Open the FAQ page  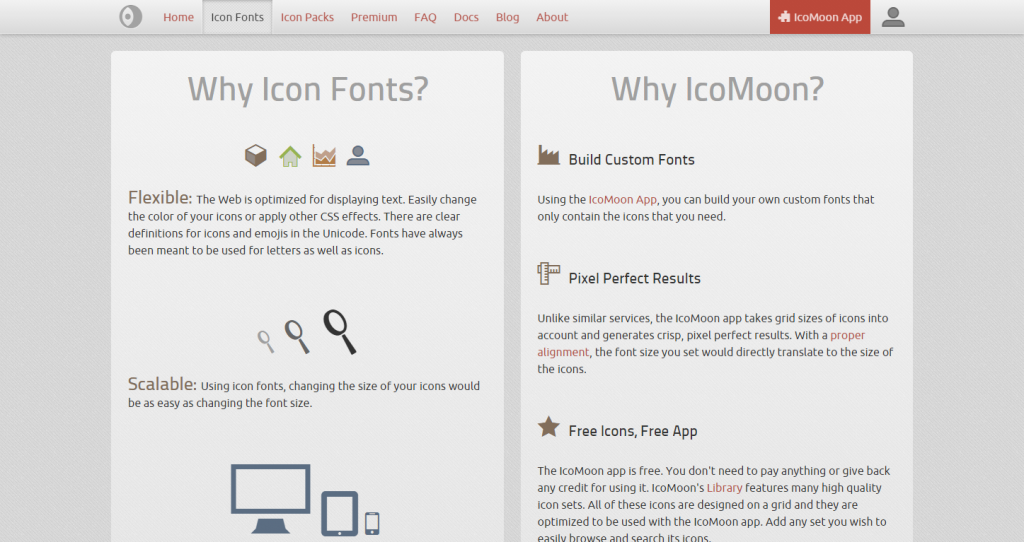tap(425, 17)
